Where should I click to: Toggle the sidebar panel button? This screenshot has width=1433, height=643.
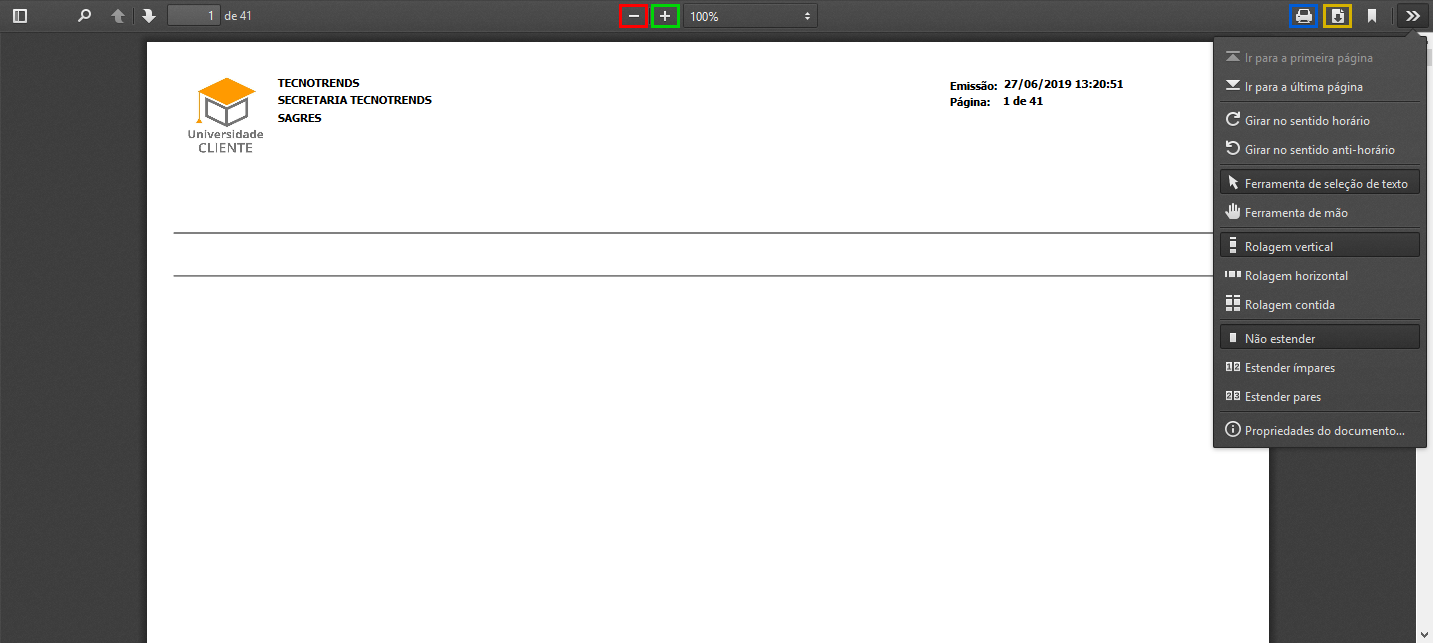coord(20,16)
